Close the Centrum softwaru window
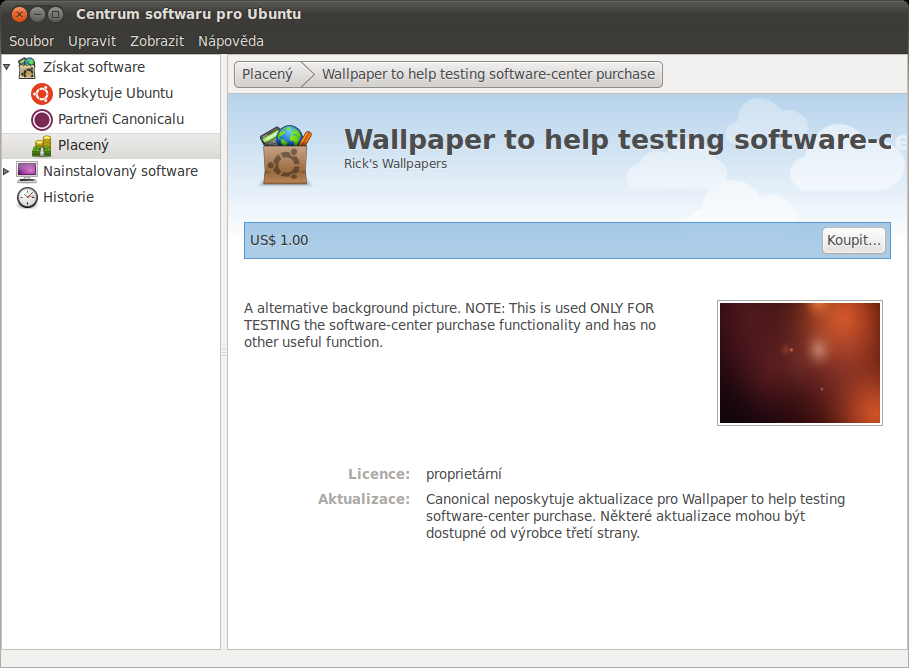 [19, 14]
